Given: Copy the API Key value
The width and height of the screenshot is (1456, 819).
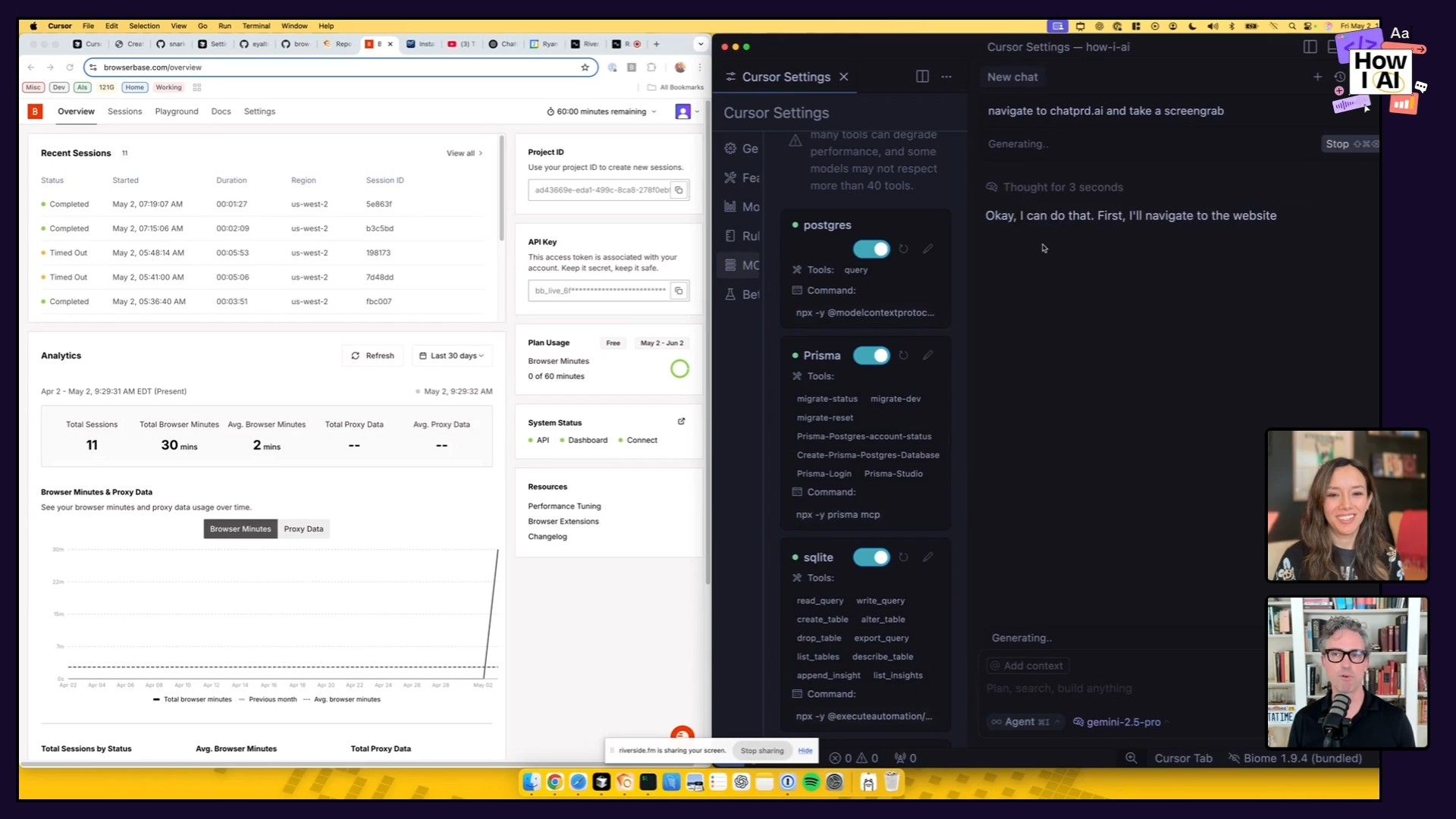Looking at the screenshot, I should (679, 290).
